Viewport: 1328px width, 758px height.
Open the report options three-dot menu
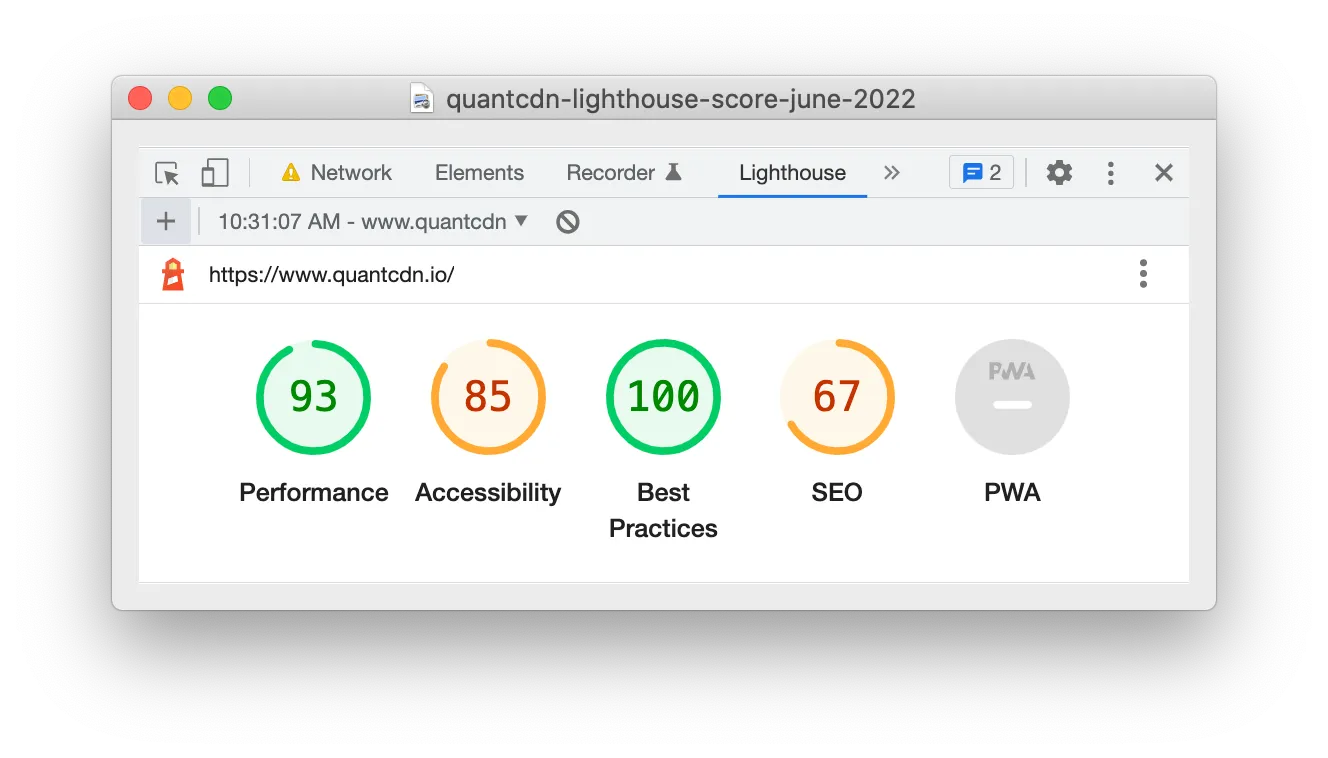[1143, 273]
